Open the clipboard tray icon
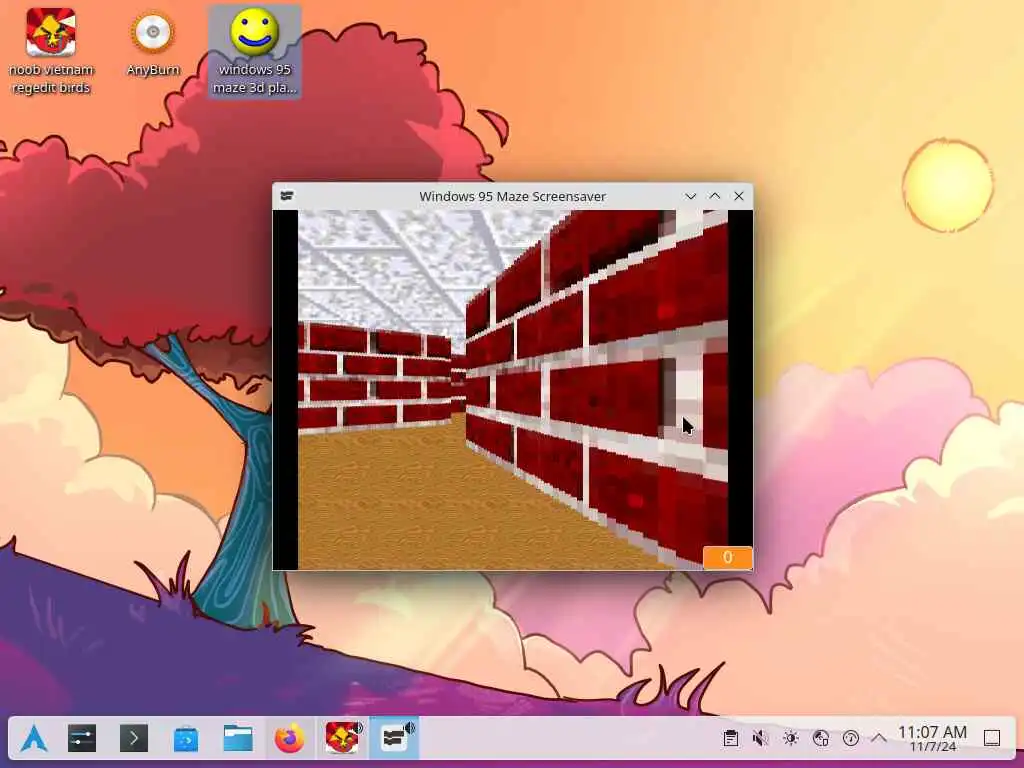 [731, 739]
